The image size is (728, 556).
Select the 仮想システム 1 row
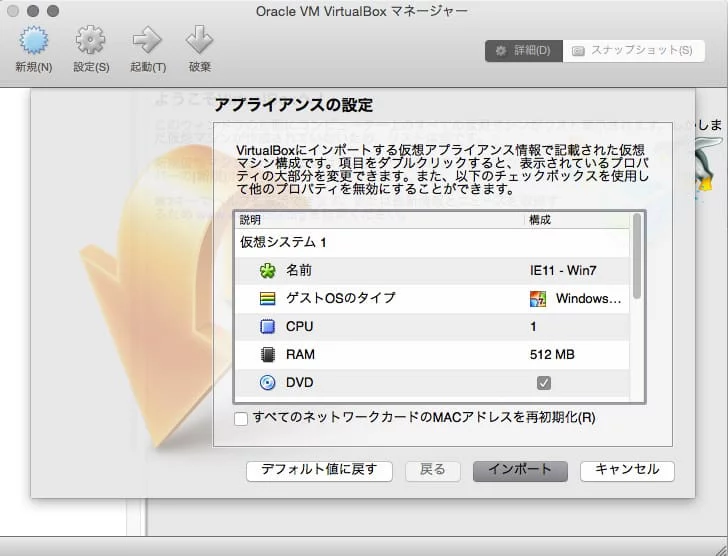tap(433, 242)
